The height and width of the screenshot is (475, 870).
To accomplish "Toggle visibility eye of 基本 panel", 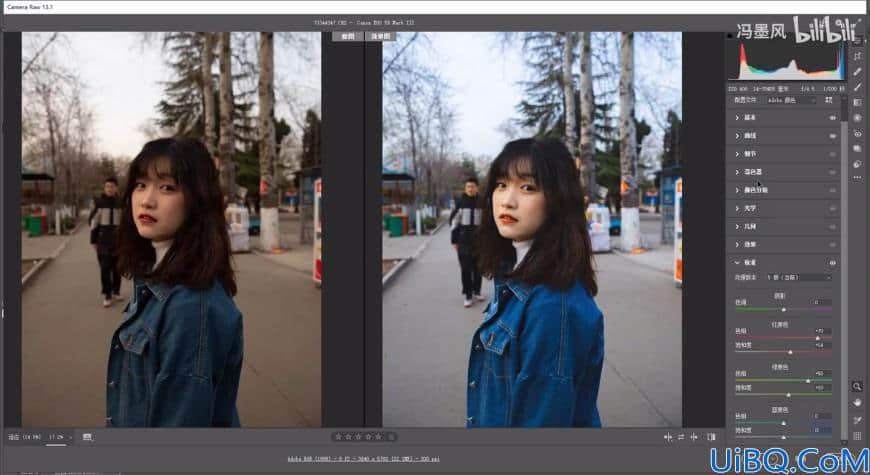I will coord(832,118).
